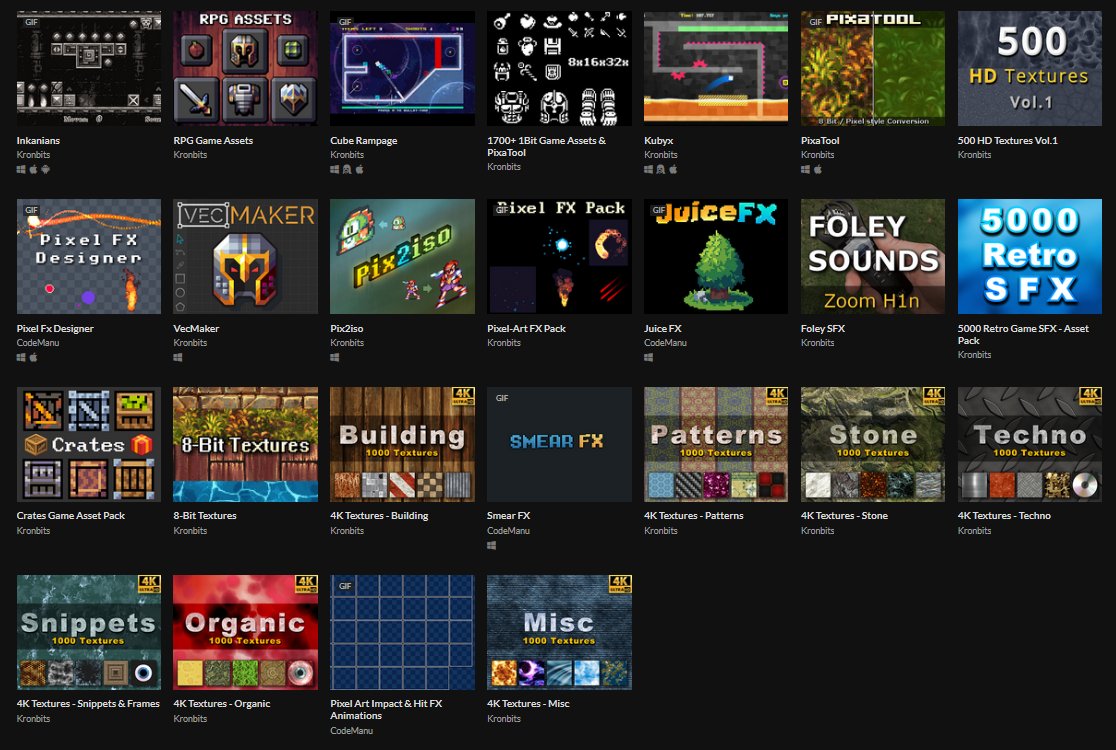Open the 4K Textures - Patterns title link
Image resolution: width=1116 pixels, height=750 pixels.
[694, 515]
